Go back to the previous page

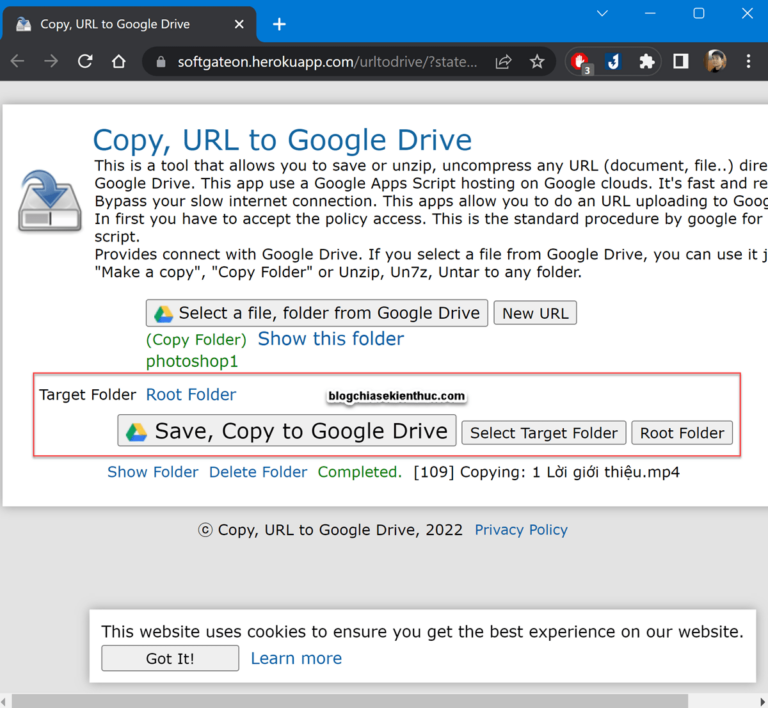tap(18, 62)
